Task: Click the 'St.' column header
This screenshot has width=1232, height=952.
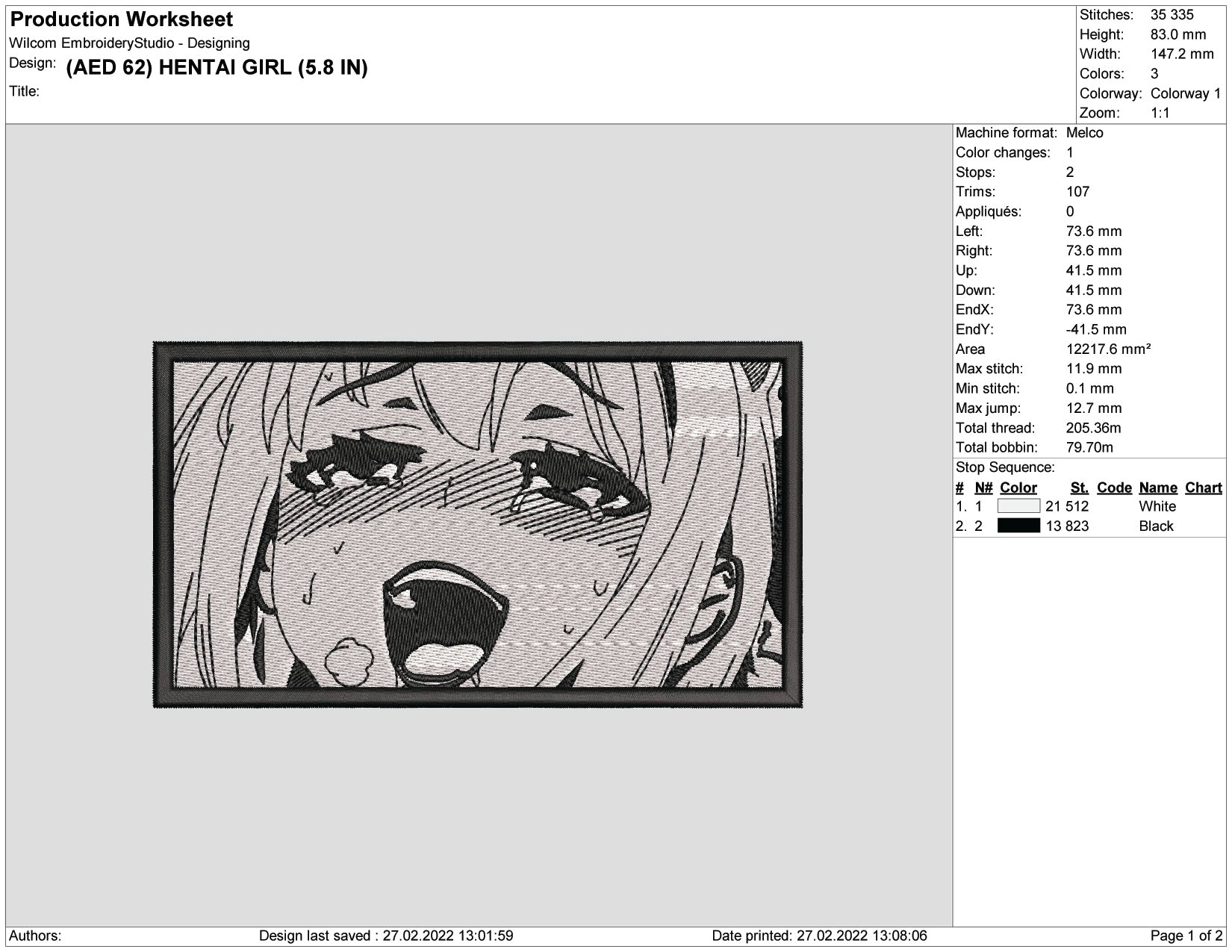Action: [x=1079, y=488]
